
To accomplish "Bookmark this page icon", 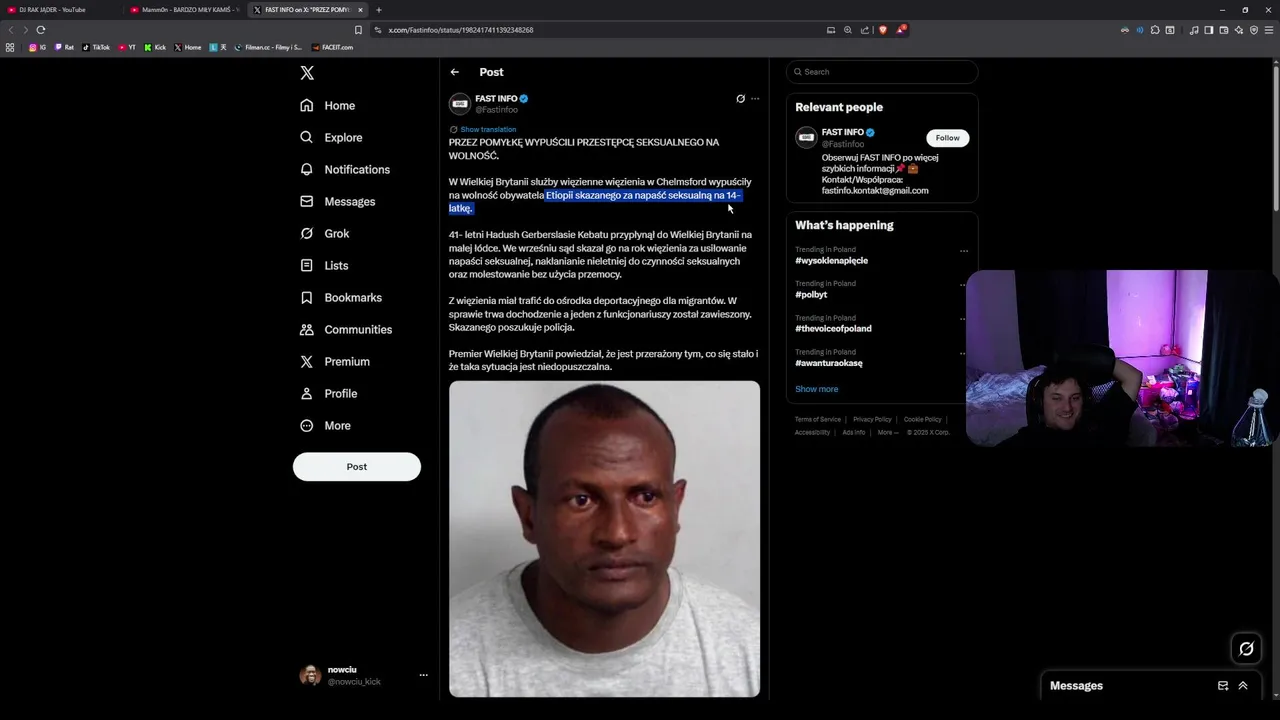I will point(358,30).
